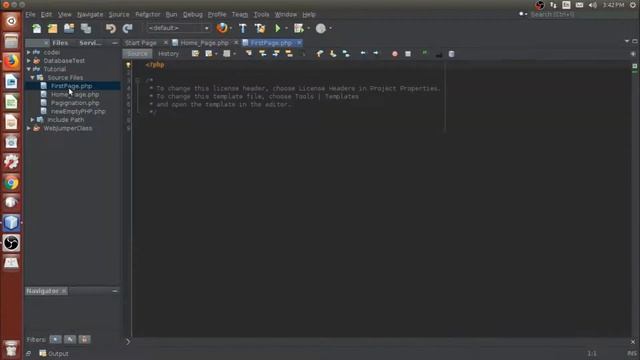The width and height of the screenshot is (640, 360).
Task: Open the Output panel
Action: tap(54, 353)
